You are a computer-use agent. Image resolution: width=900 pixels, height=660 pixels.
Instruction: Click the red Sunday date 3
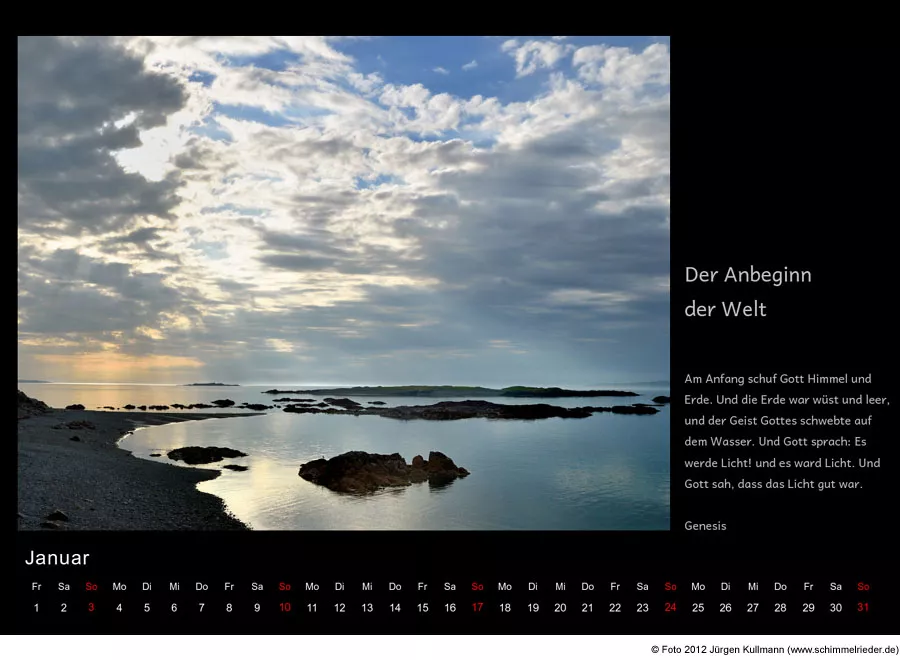91,607
